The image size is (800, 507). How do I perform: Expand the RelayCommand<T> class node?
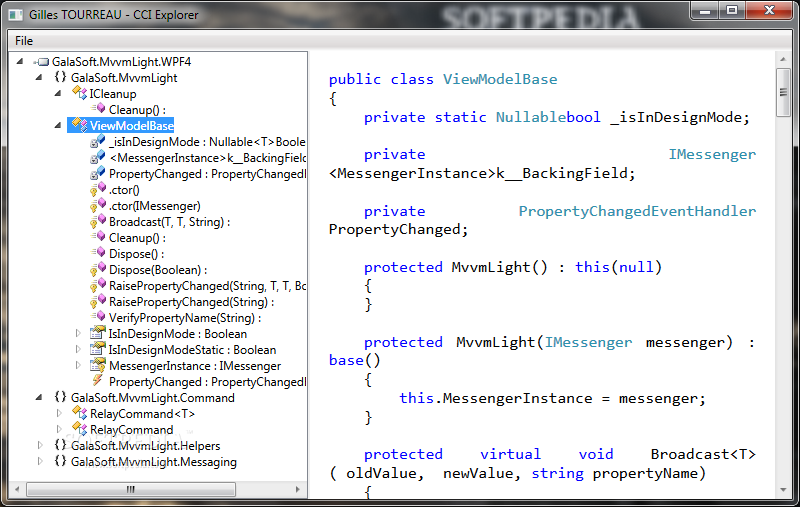pos(59,413)
